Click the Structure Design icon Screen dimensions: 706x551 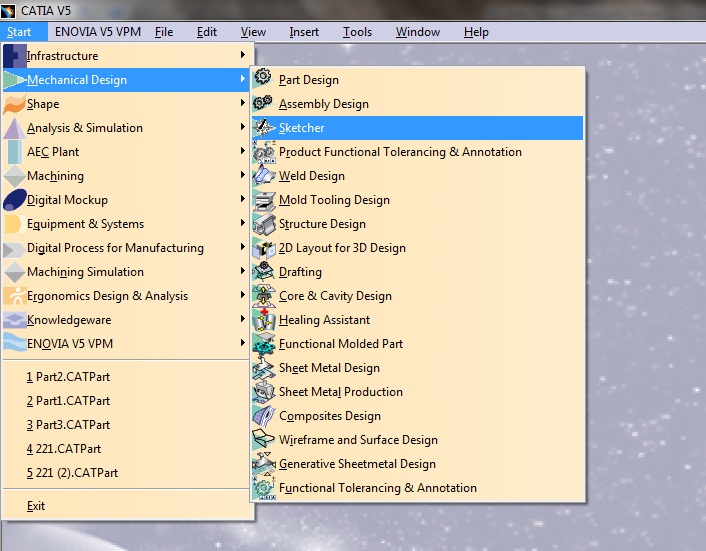click(263, 224)
